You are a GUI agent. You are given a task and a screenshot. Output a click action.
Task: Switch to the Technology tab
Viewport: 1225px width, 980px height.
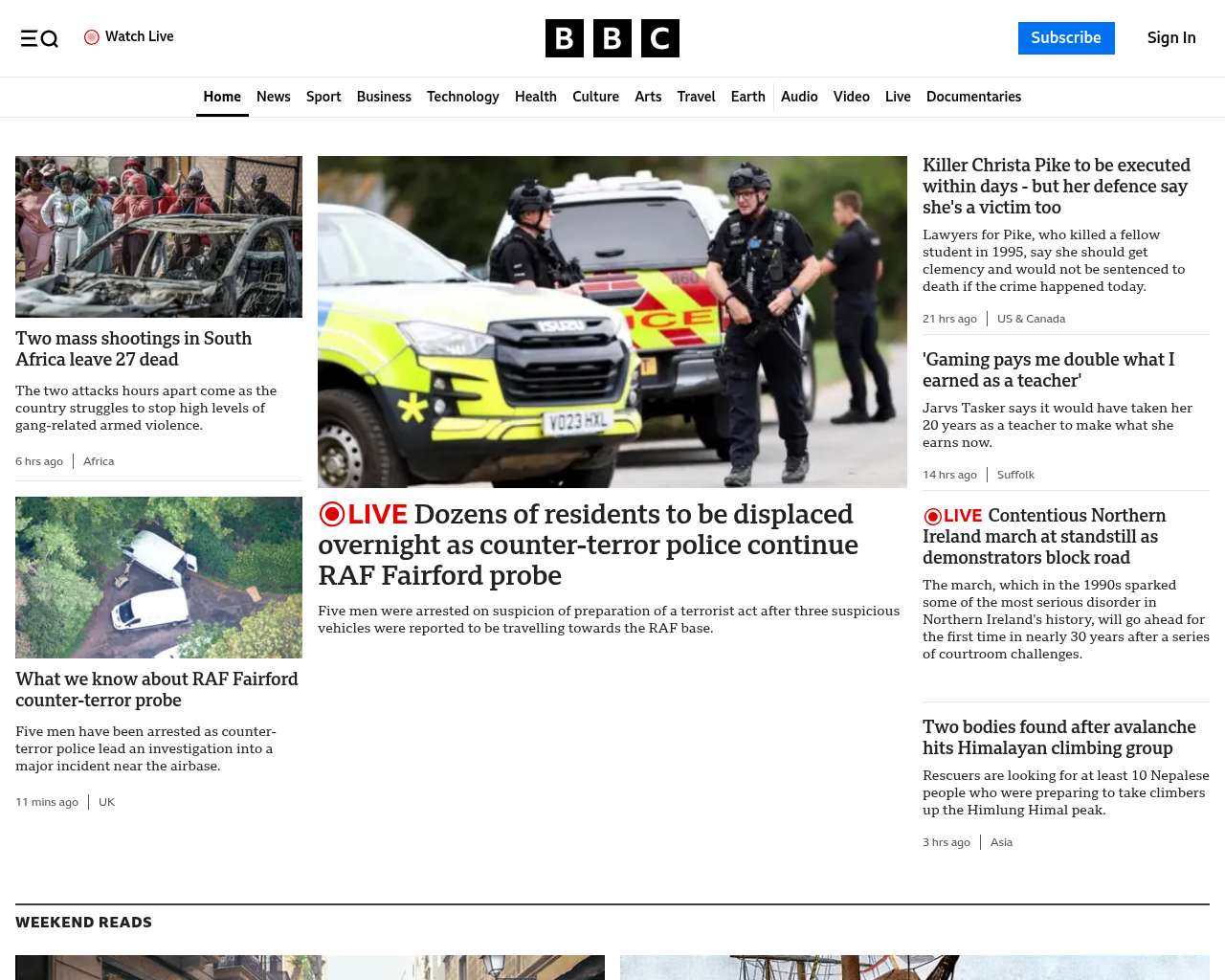pyautogui.click(x=463, y=97)
